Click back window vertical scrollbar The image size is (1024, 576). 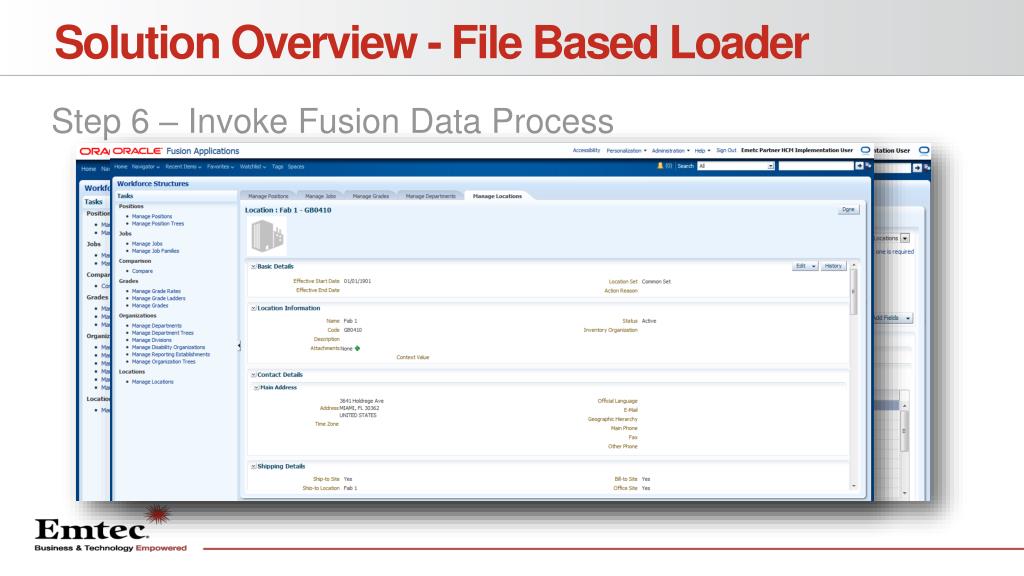pyautogui.click(x=904, y=431)
